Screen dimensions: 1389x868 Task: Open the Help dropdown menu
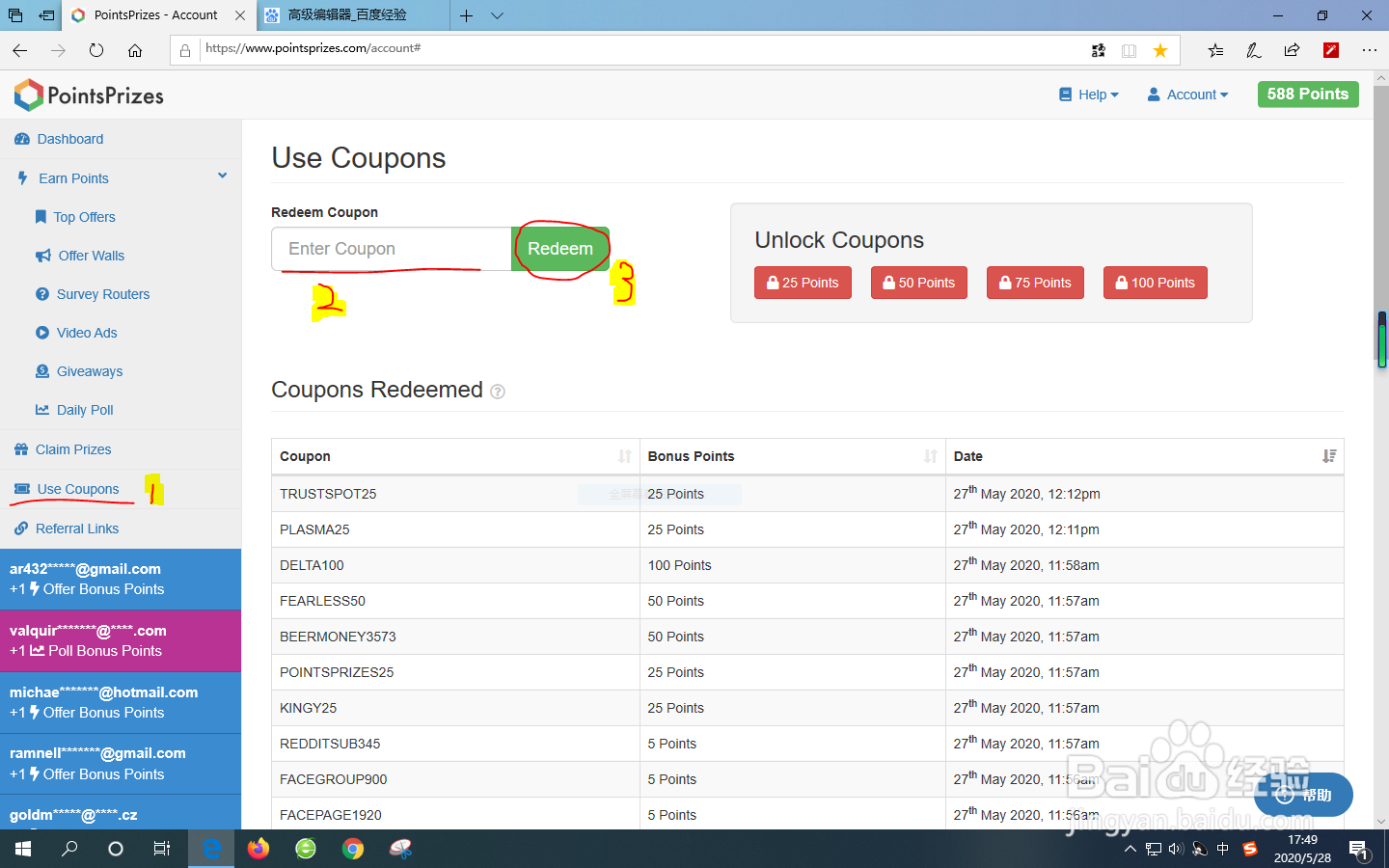click(1089, 95)
